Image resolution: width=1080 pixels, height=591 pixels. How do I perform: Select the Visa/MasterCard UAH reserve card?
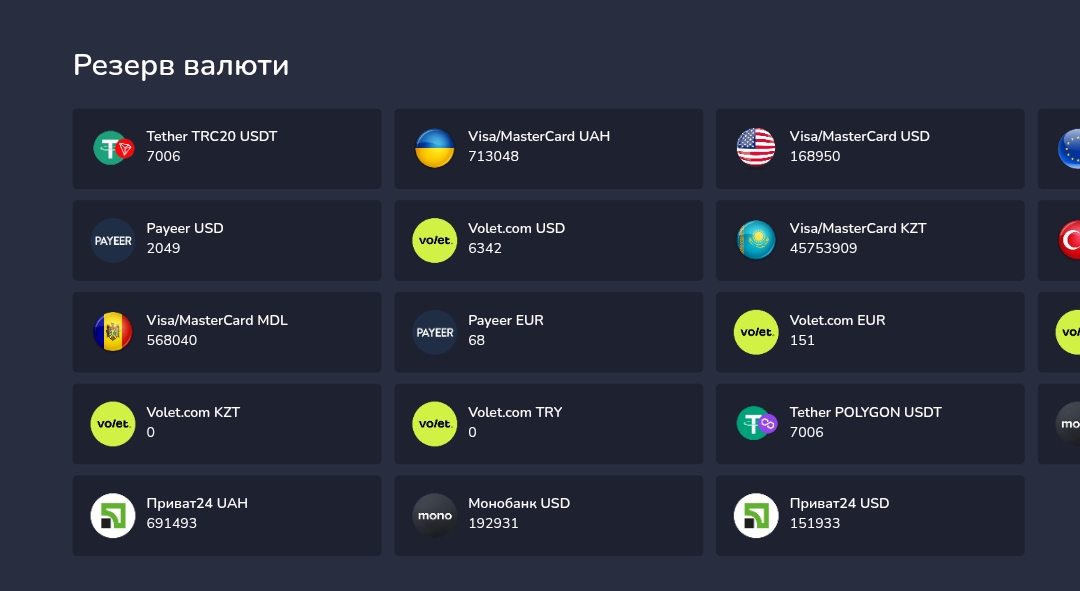click(x=548, y=148)
